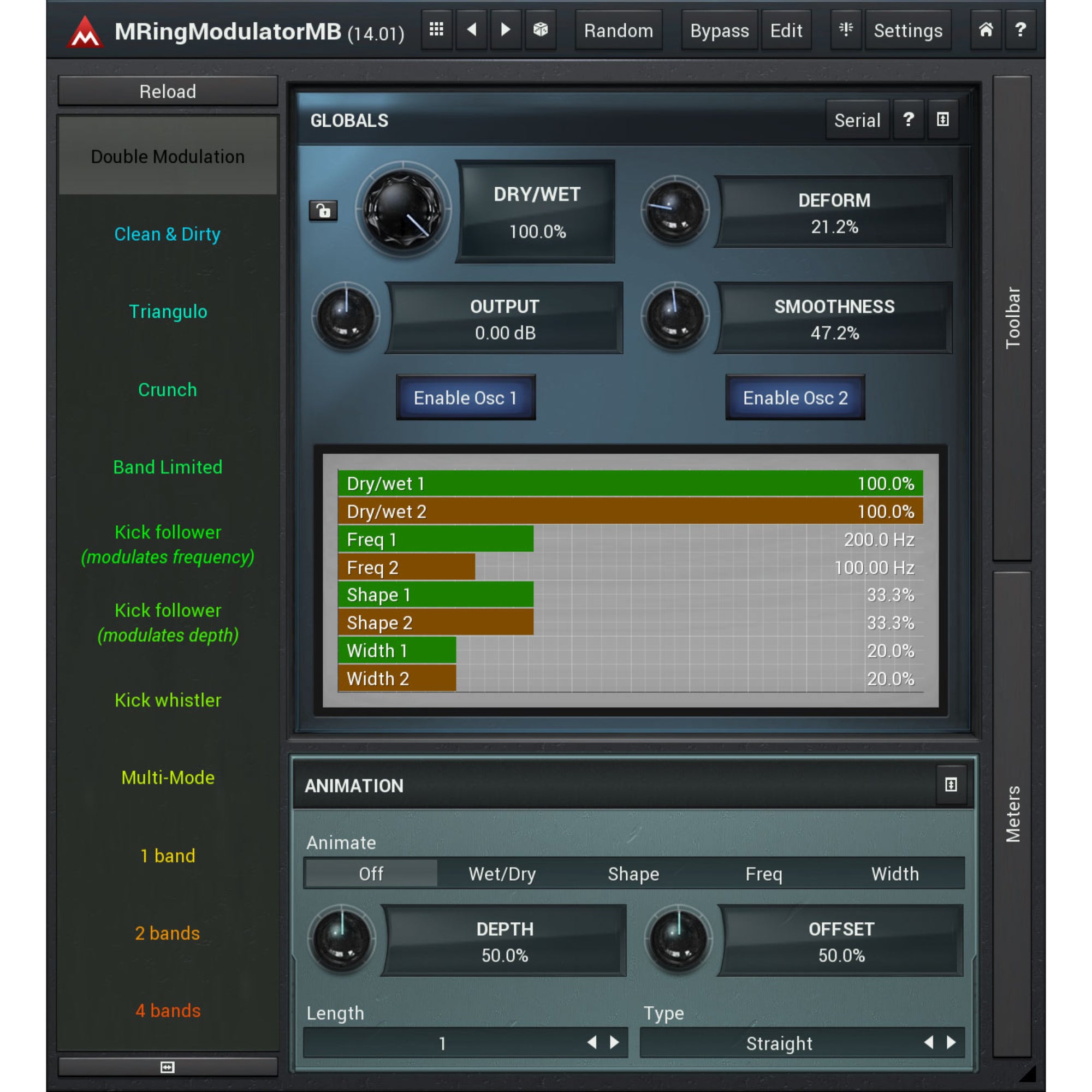
Task: Decrease Length with left arrow
Action: coord(592,1042)
